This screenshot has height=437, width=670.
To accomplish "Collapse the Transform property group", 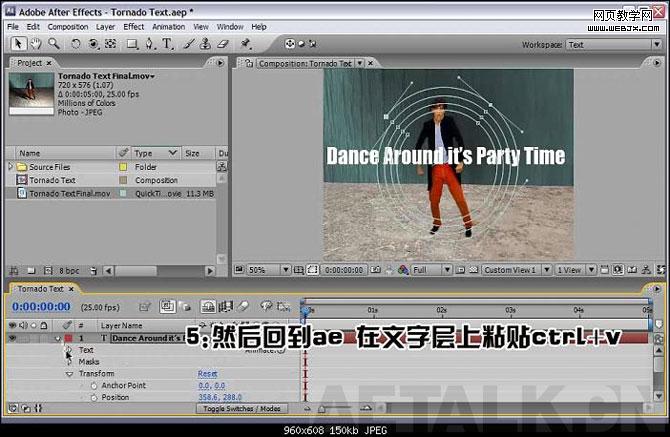I will point(70,374).
